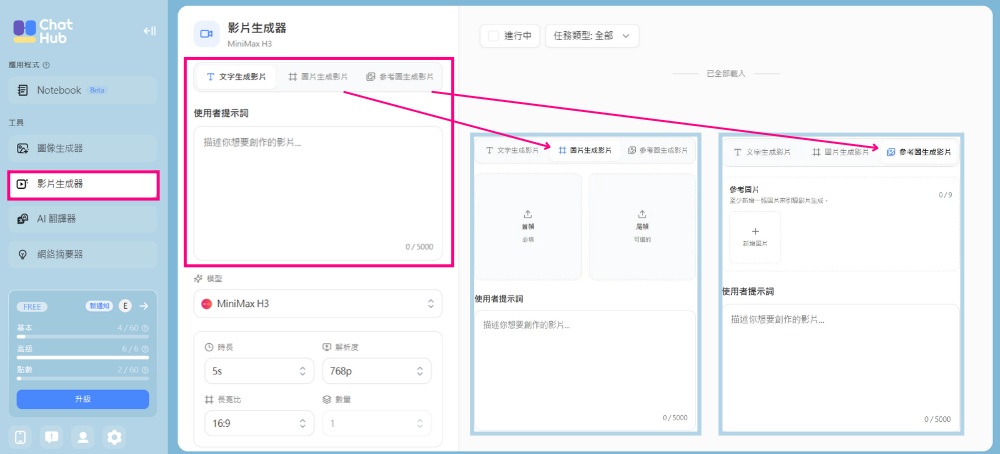Open the feedback speech-bubble icon
Image resolution: width=1000 pixels, height=454 pixels.
(51, 437)
